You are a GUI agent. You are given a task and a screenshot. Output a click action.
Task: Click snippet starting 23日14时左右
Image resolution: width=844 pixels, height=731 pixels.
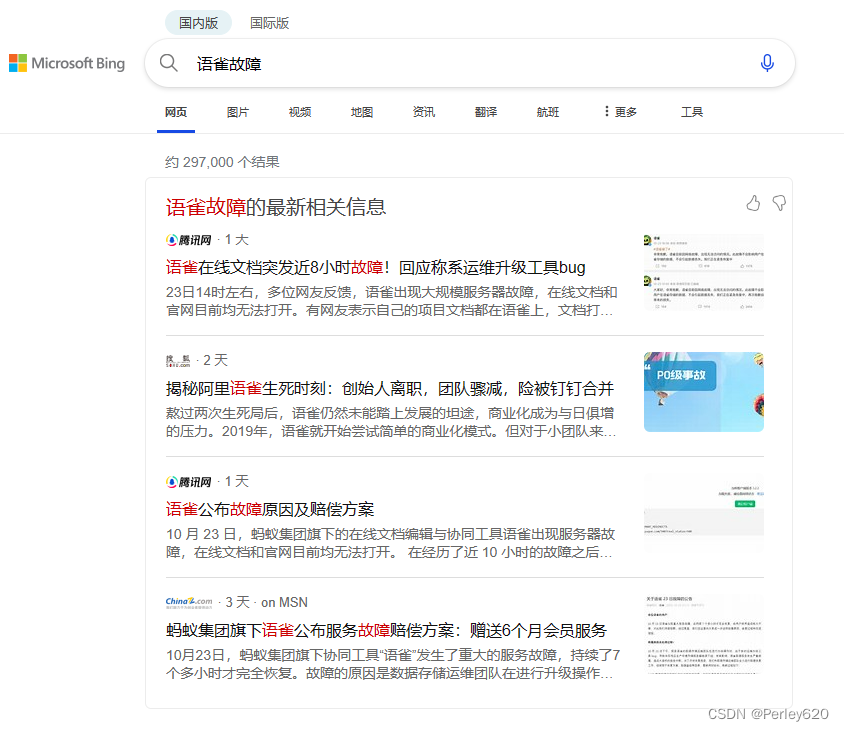pos(391,301)
